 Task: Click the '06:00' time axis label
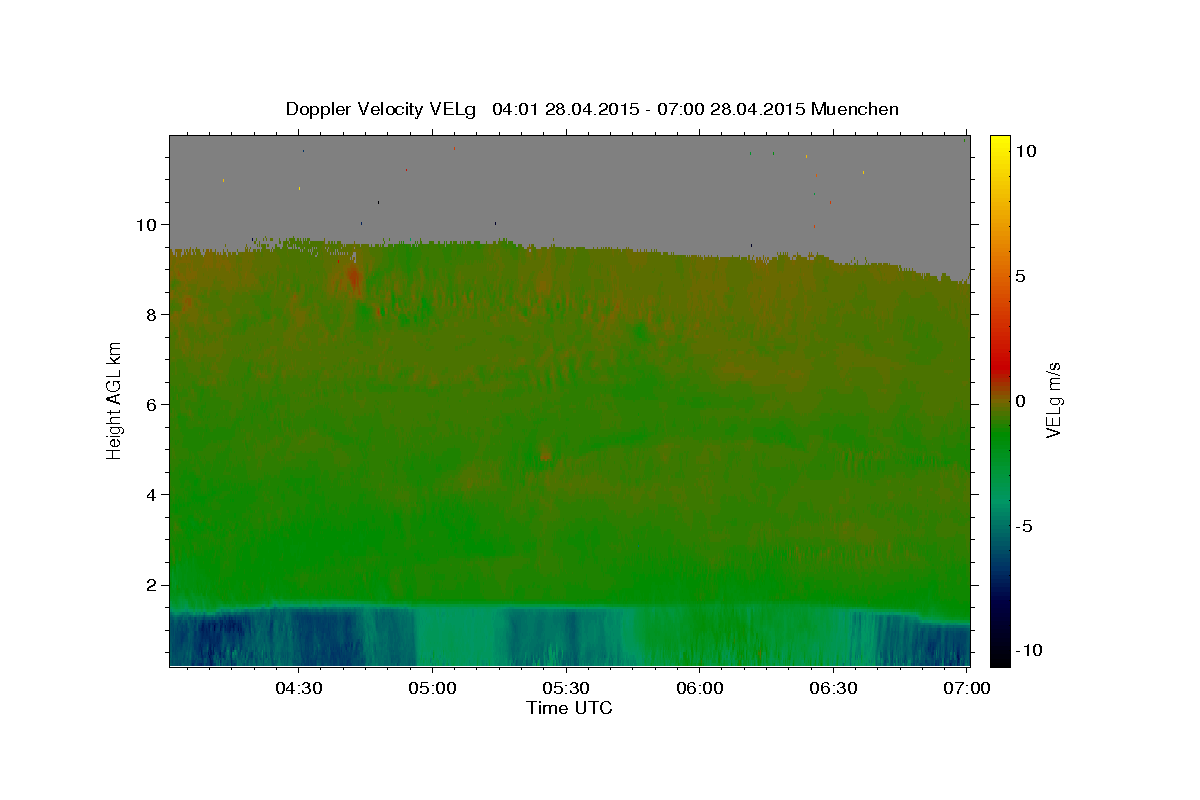coord(700,688)
